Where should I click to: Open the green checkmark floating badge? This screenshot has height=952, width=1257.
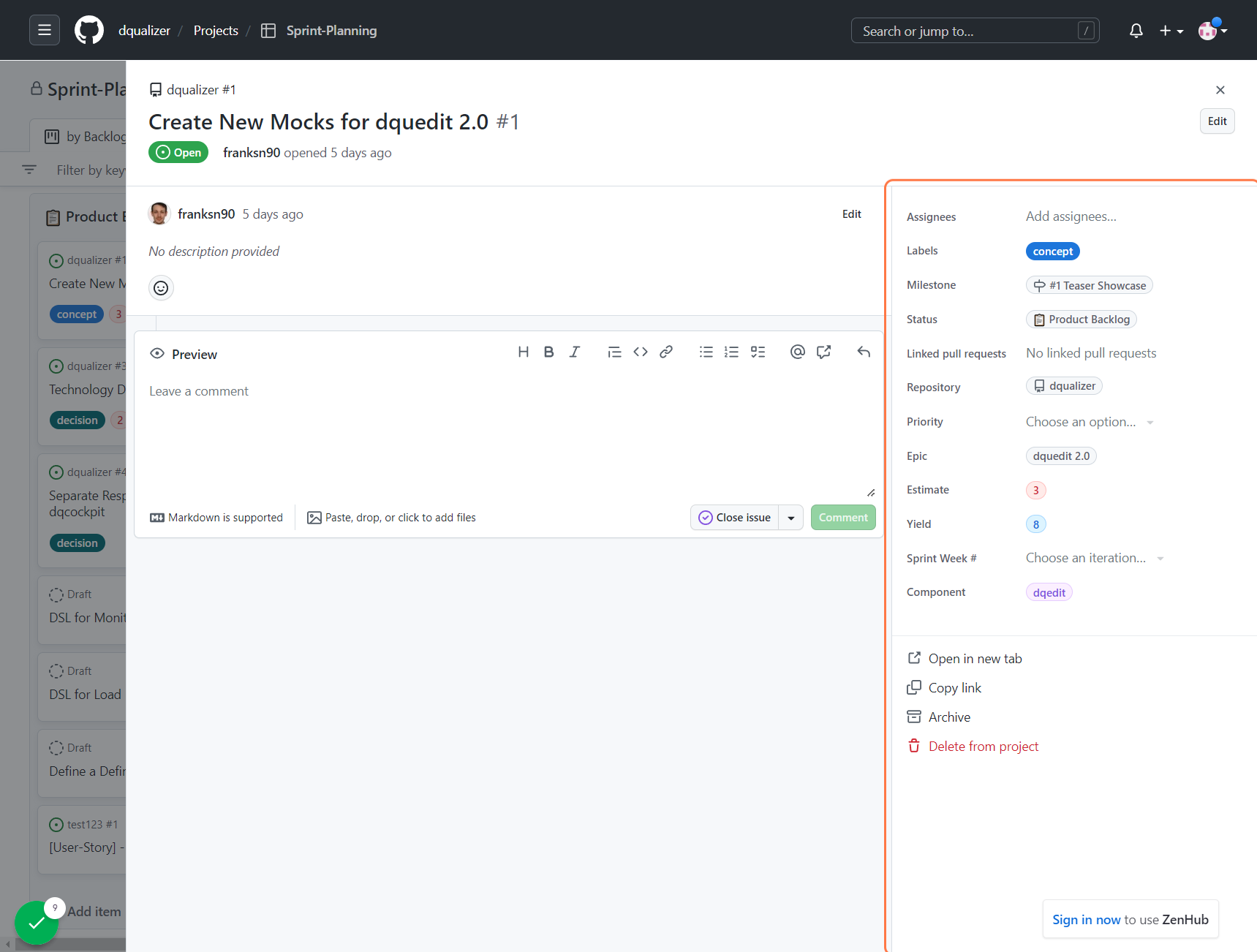(36, 923)
